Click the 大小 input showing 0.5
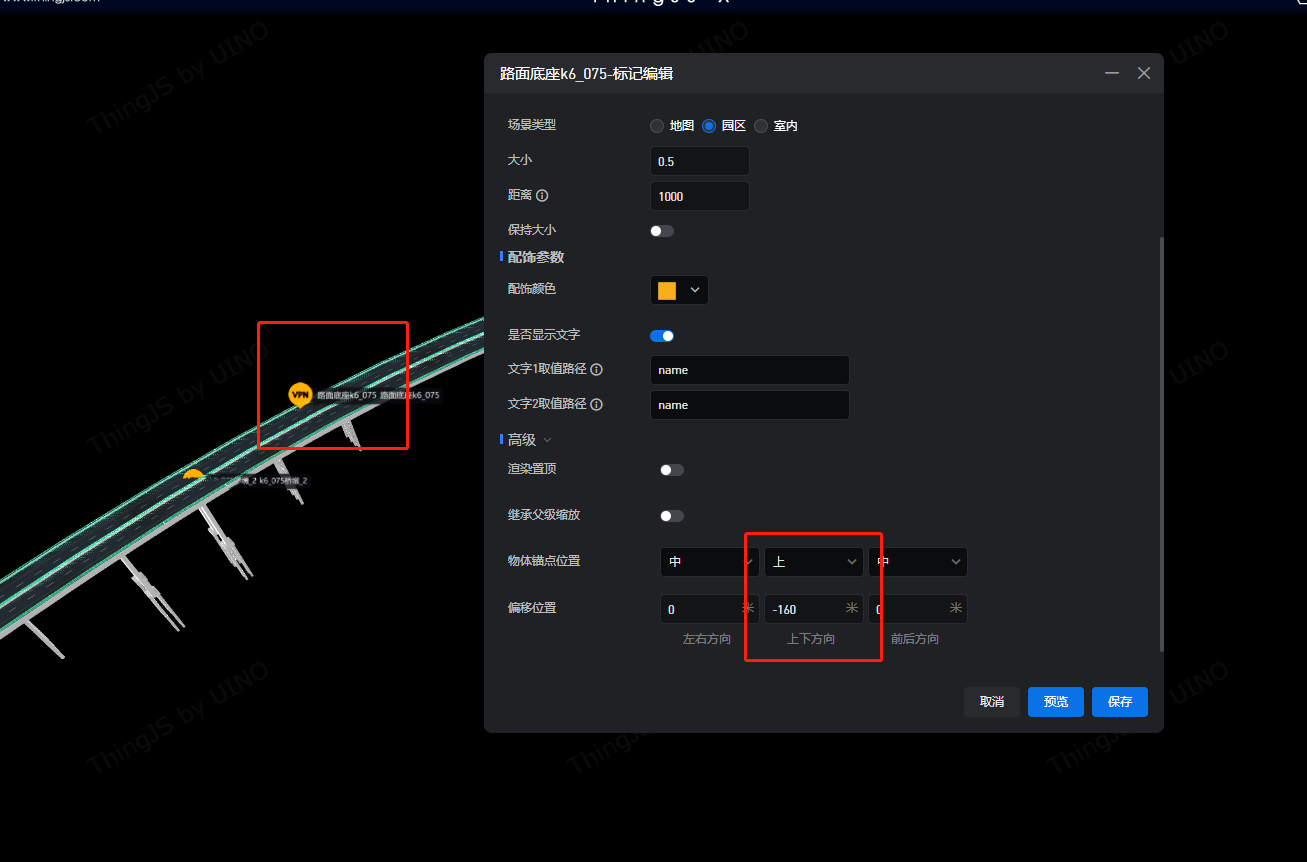This screenshot has width=1307, height=862. [x=700, y=161]
